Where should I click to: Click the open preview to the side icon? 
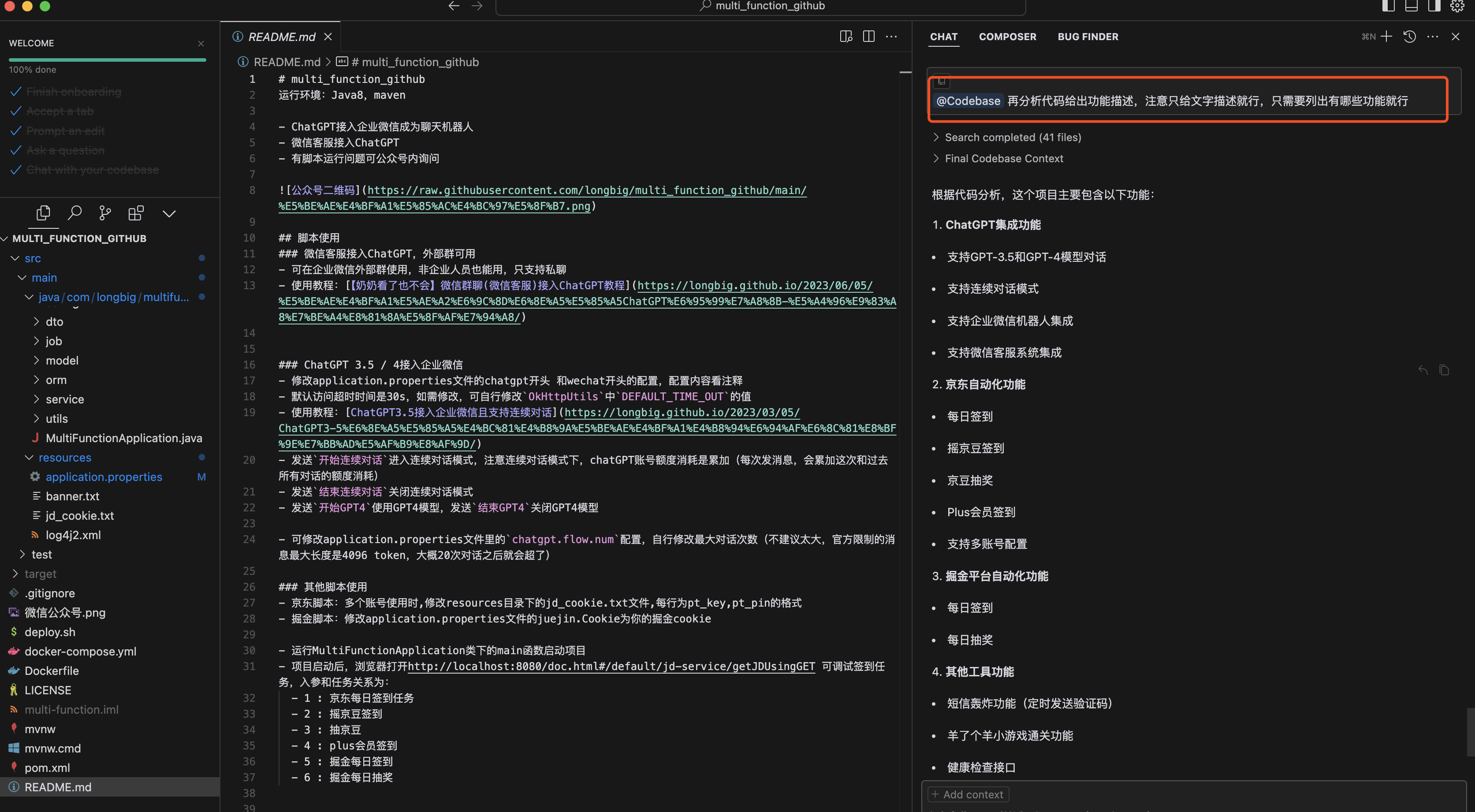coord(846,37)
